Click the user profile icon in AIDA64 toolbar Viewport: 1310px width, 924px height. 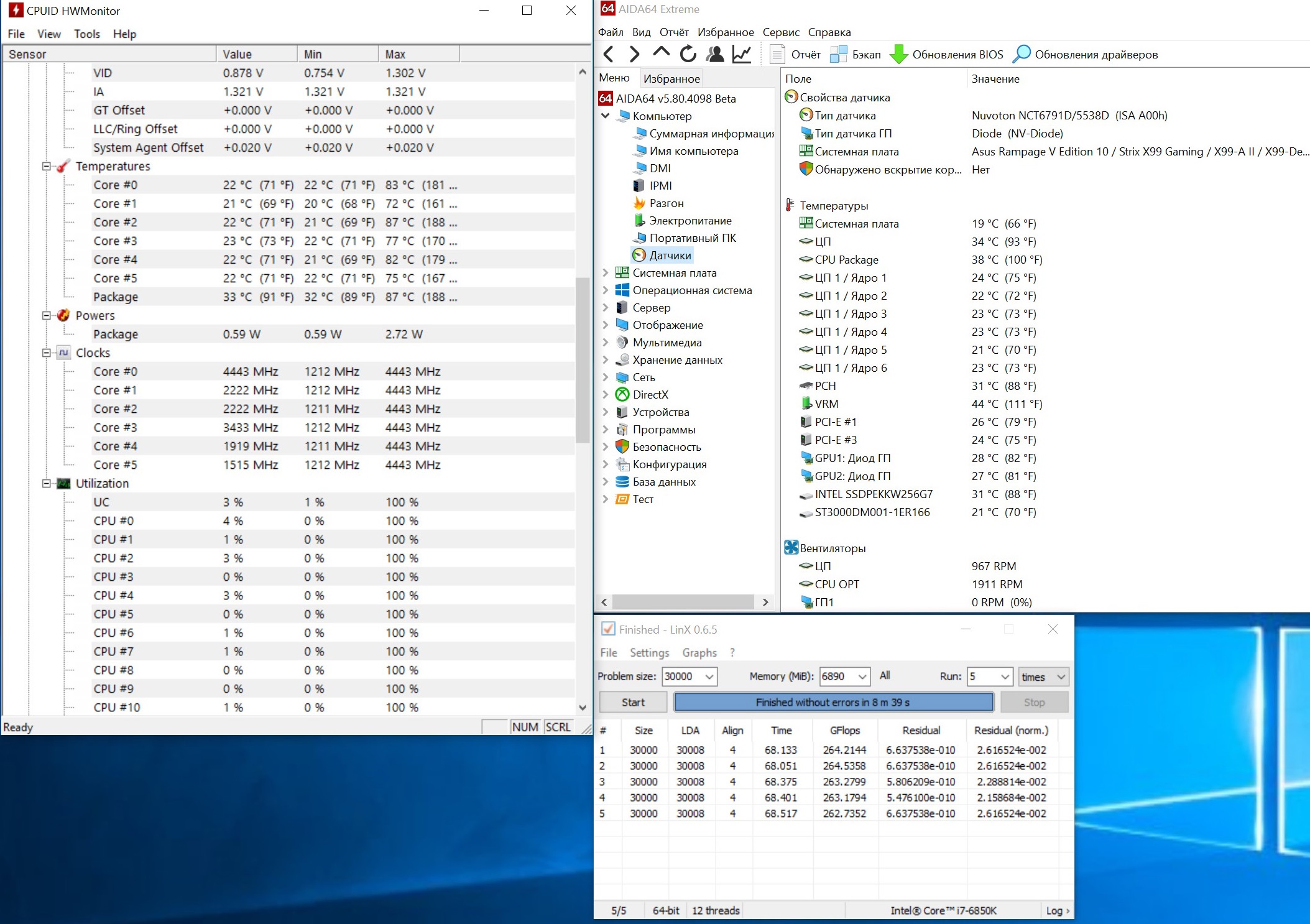[714, 55]
